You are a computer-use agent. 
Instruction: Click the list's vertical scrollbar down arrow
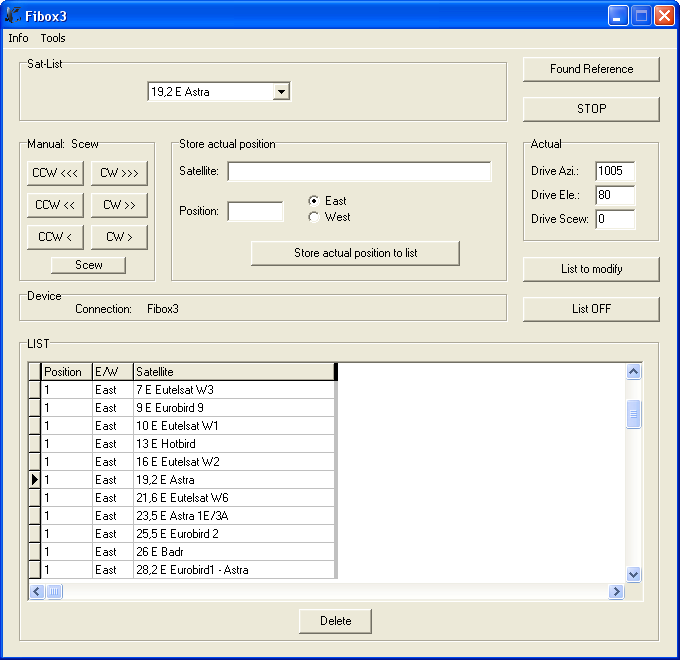point(633,574)
